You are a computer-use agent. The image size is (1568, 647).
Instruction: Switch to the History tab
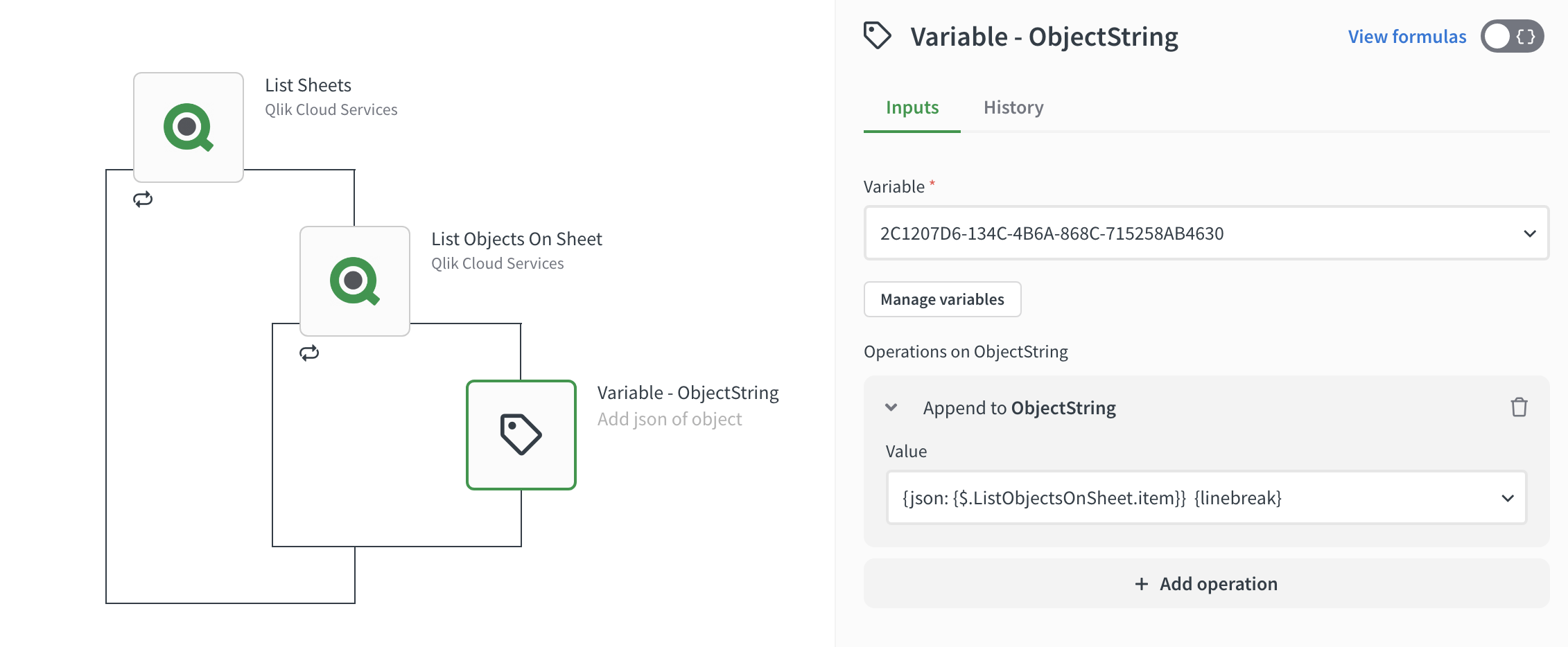1013,107
